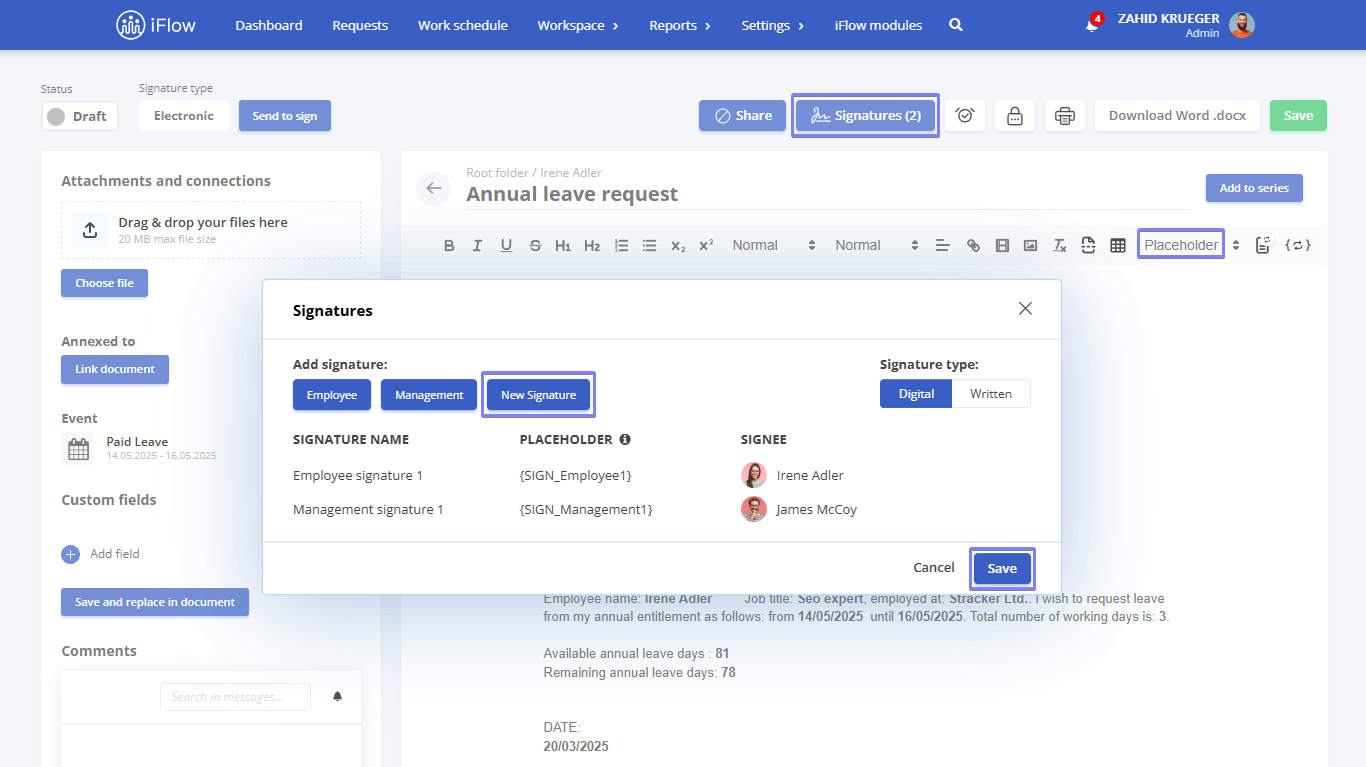The width and height of the screenshot is (1366, 767).
Task: Click the placeholder info icon
Action: pos(625,439)
